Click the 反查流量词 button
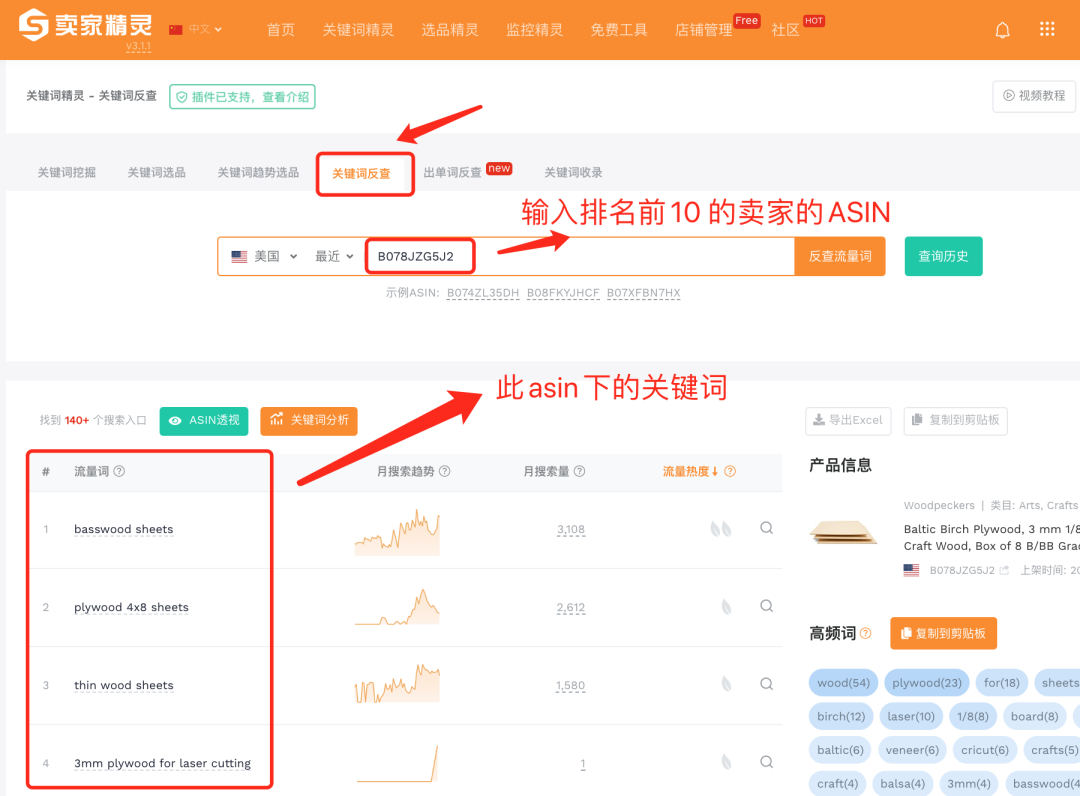This screenshot has width=1080, height=796. point(840,256)
